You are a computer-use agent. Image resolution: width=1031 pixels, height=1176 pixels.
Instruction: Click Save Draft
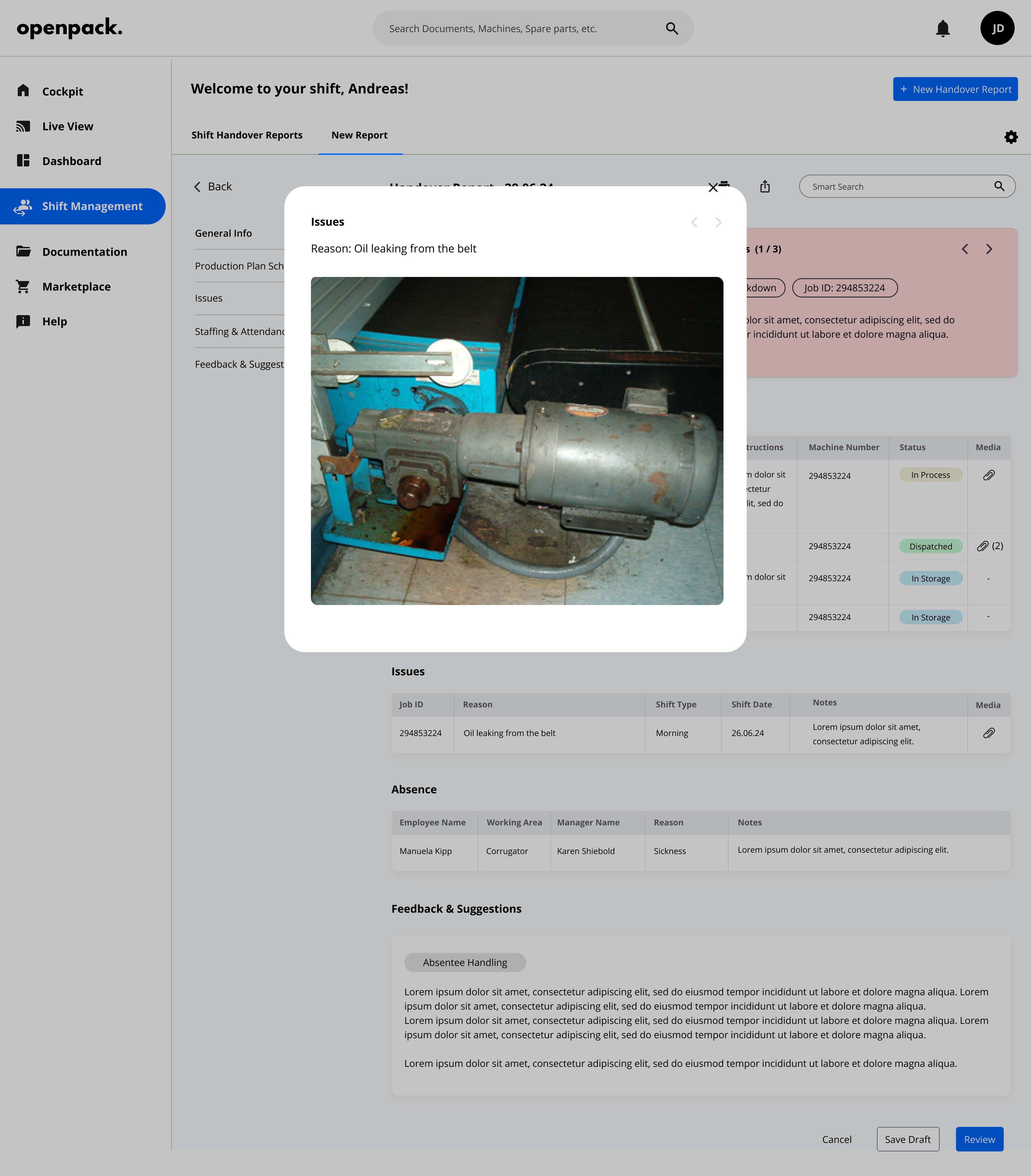pos(907,1139)
